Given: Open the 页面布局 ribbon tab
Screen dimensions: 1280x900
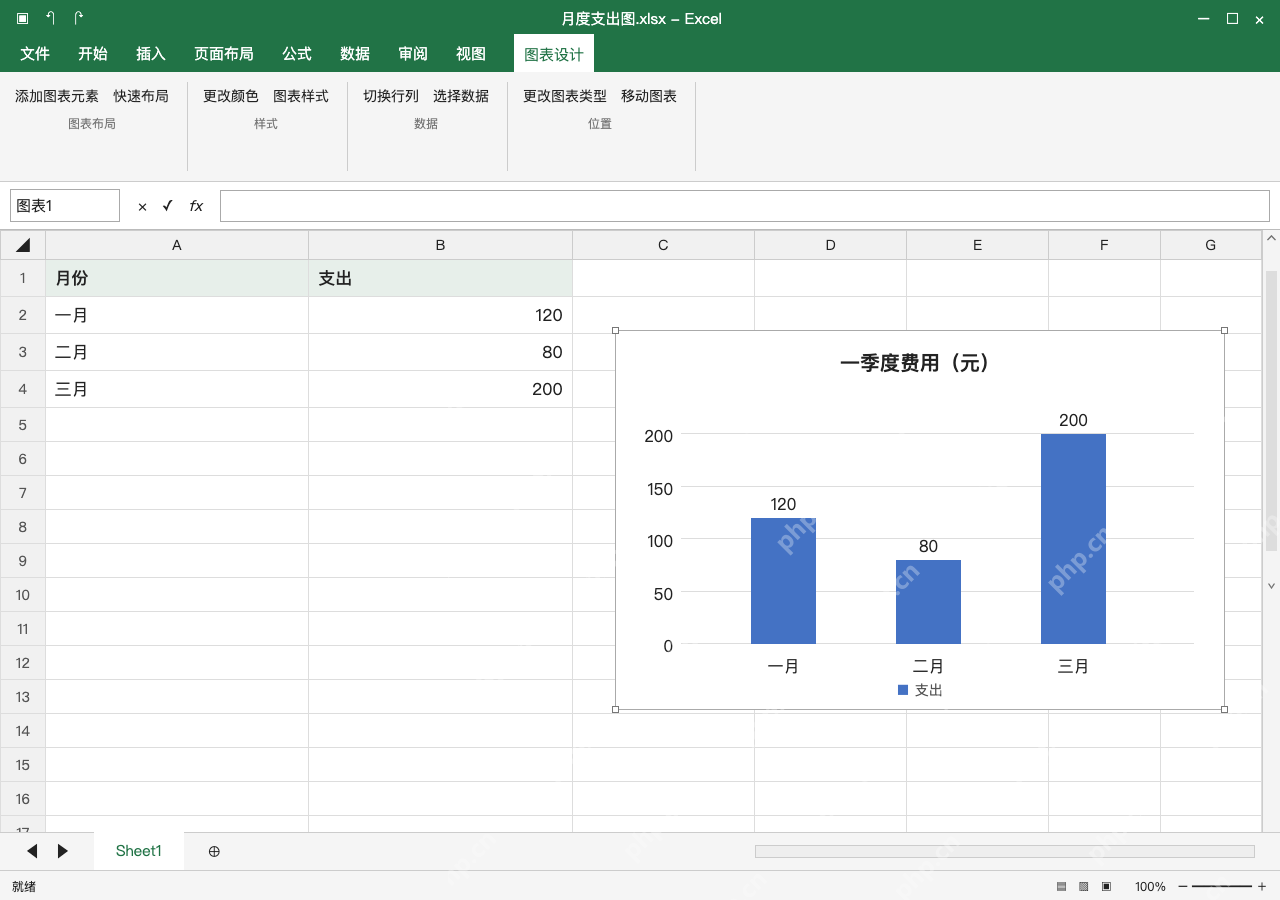Looking at the screenshot, I should tap(224, 54).
